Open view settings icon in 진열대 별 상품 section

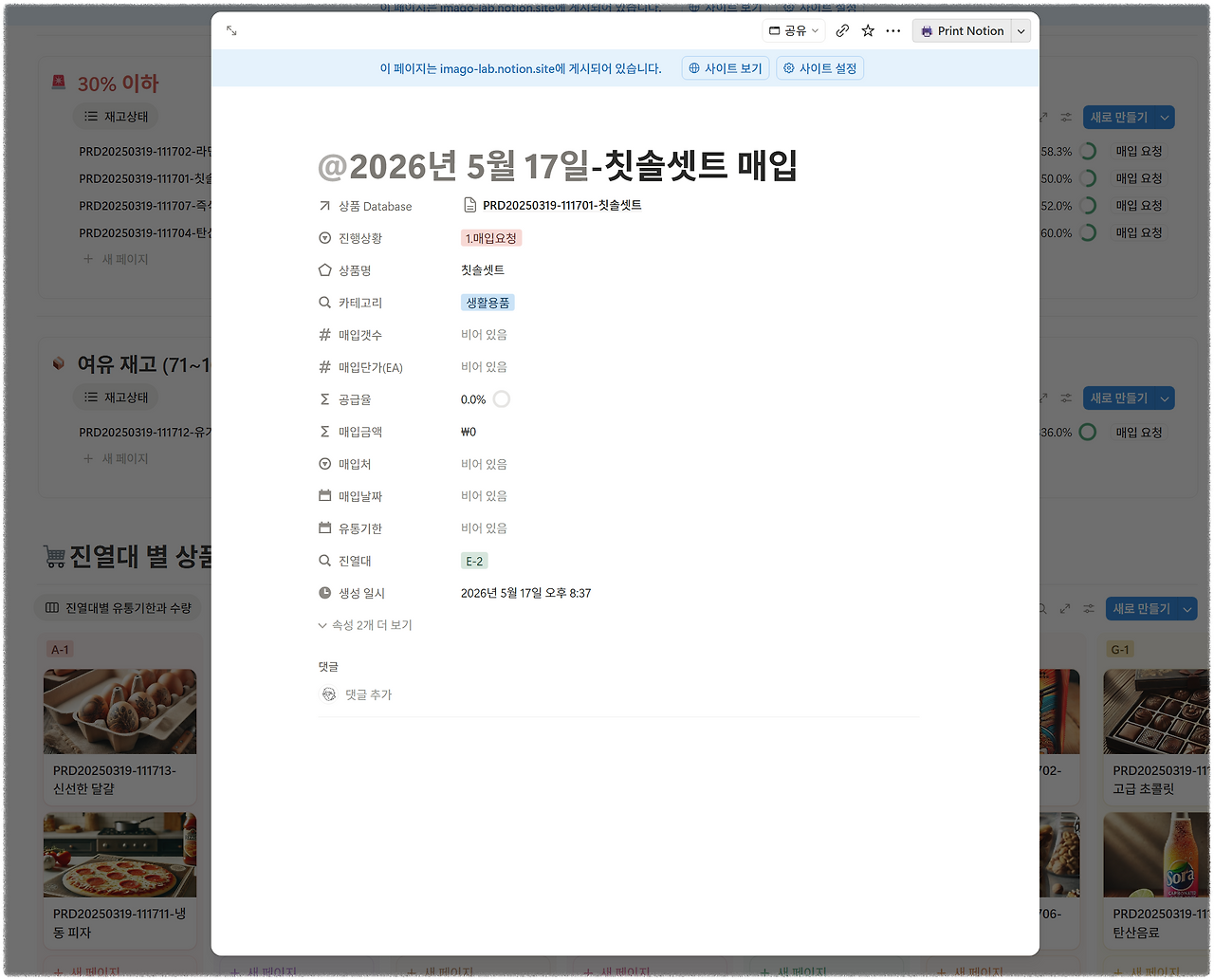click(x=1089, y=608)
